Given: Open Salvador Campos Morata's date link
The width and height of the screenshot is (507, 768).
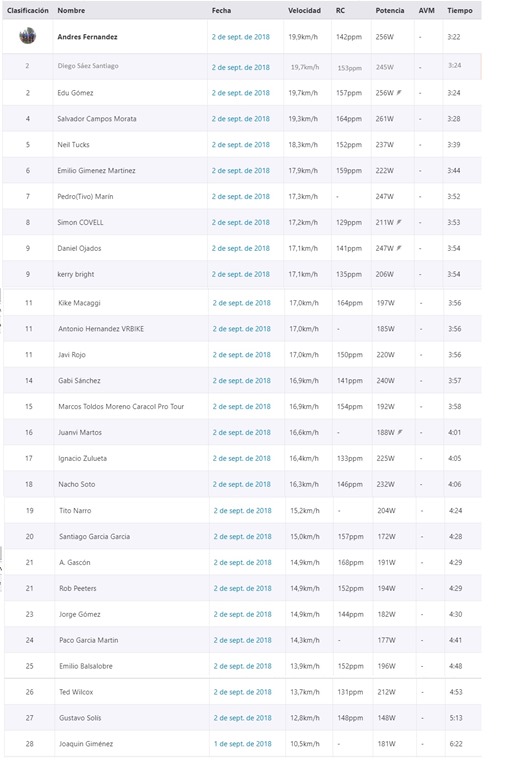Looking at the screenshot, I should pyautogui.click(x=241, y=119).
